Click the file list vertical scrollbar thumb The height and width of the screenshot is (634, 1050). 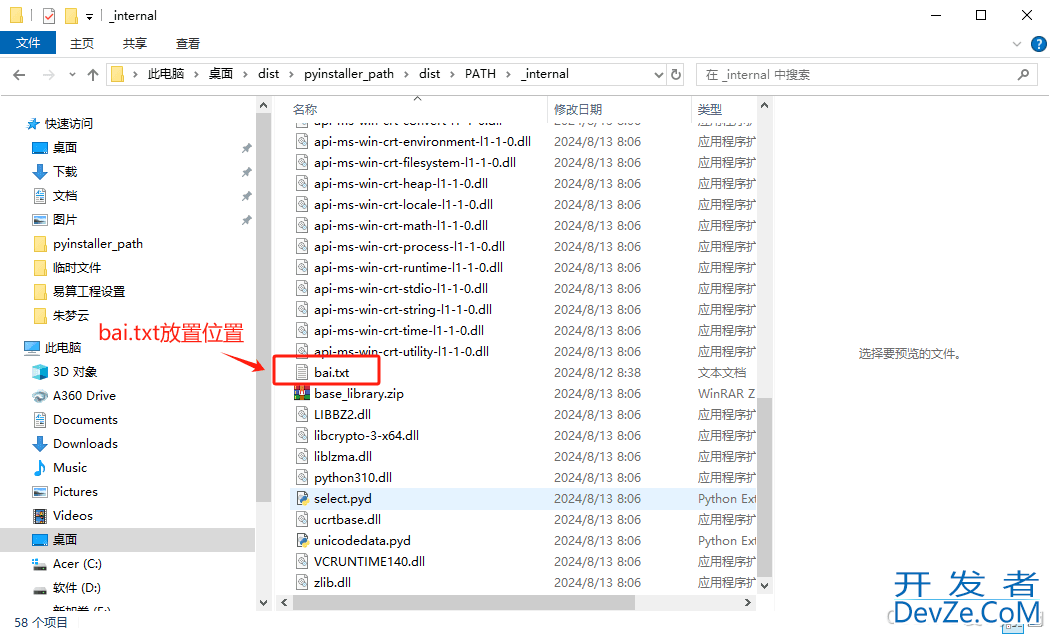764,486
